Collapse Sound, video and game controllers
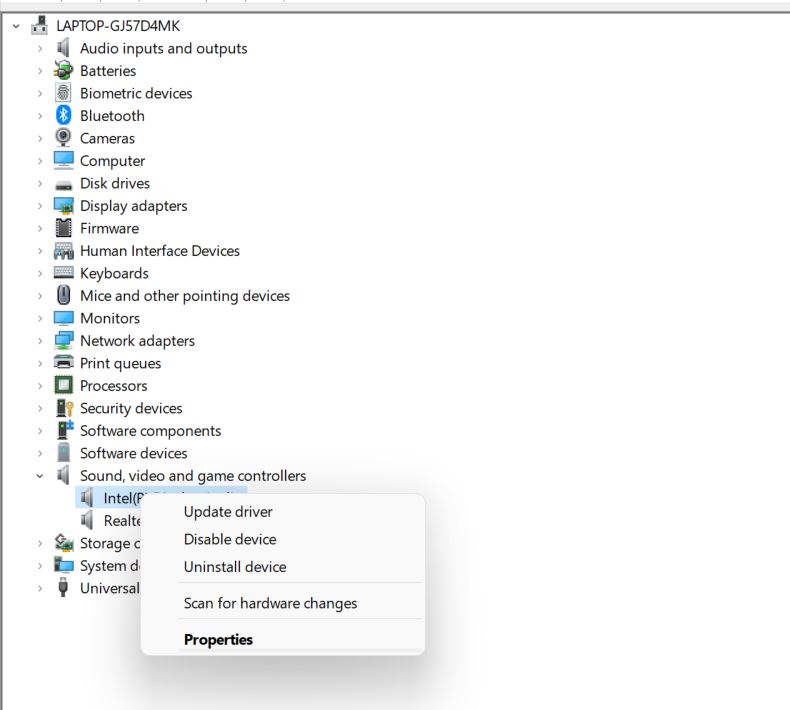The image size is (790, 710). (x=40, y=476)
